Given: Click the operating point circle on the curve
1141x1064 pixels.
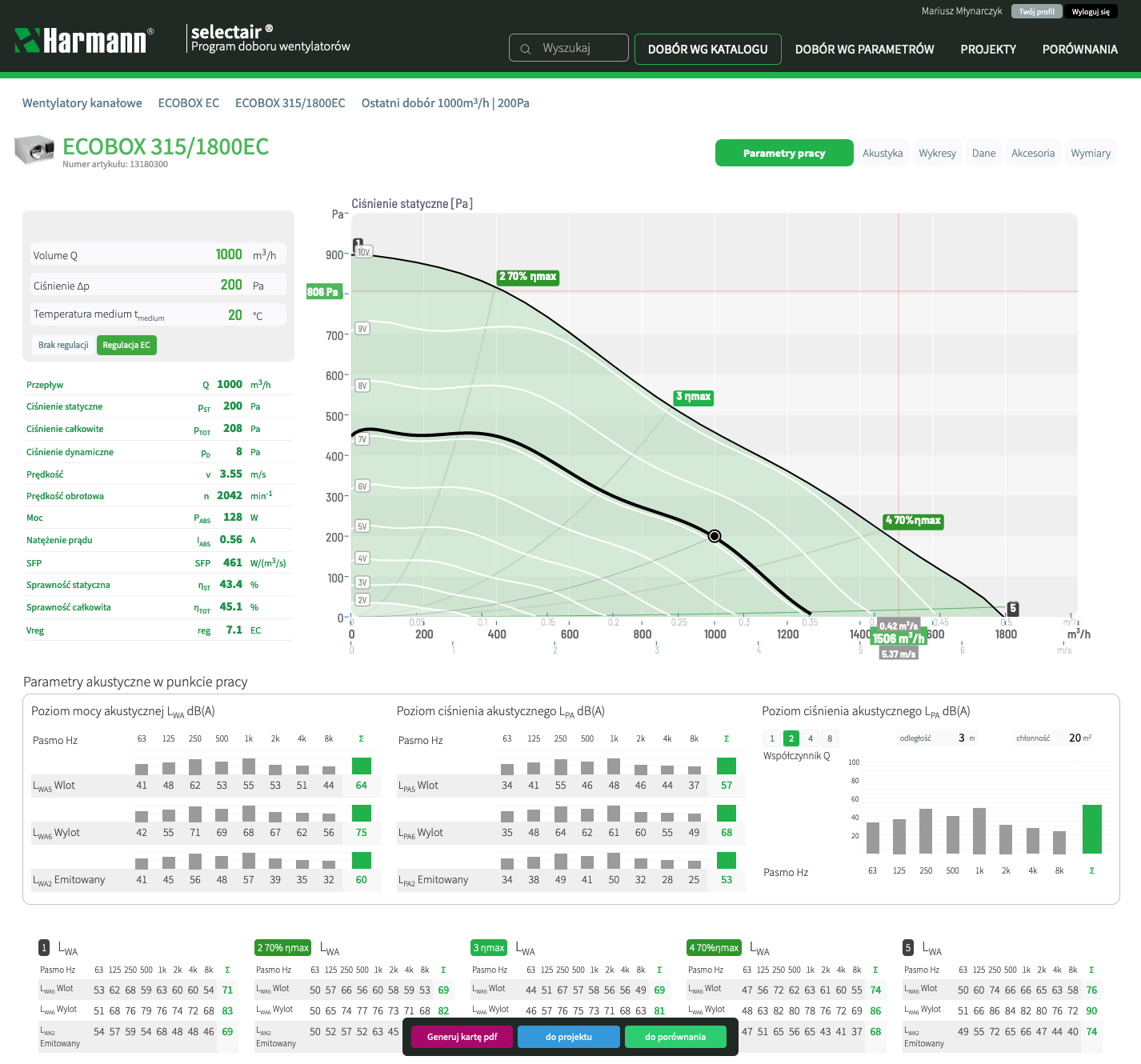Looking at the screenshot, I should tap(715, 536).
